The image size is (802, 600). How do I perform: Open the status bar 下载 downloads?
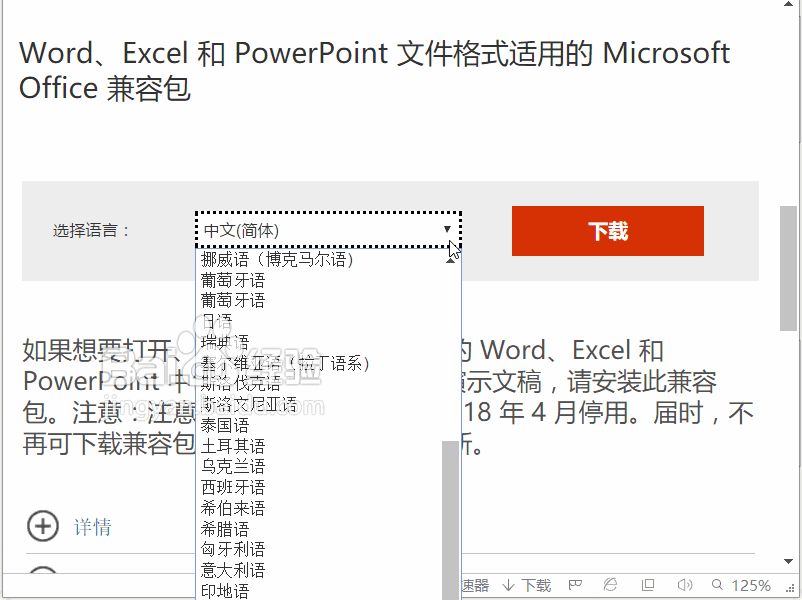[x=526, y=585]
